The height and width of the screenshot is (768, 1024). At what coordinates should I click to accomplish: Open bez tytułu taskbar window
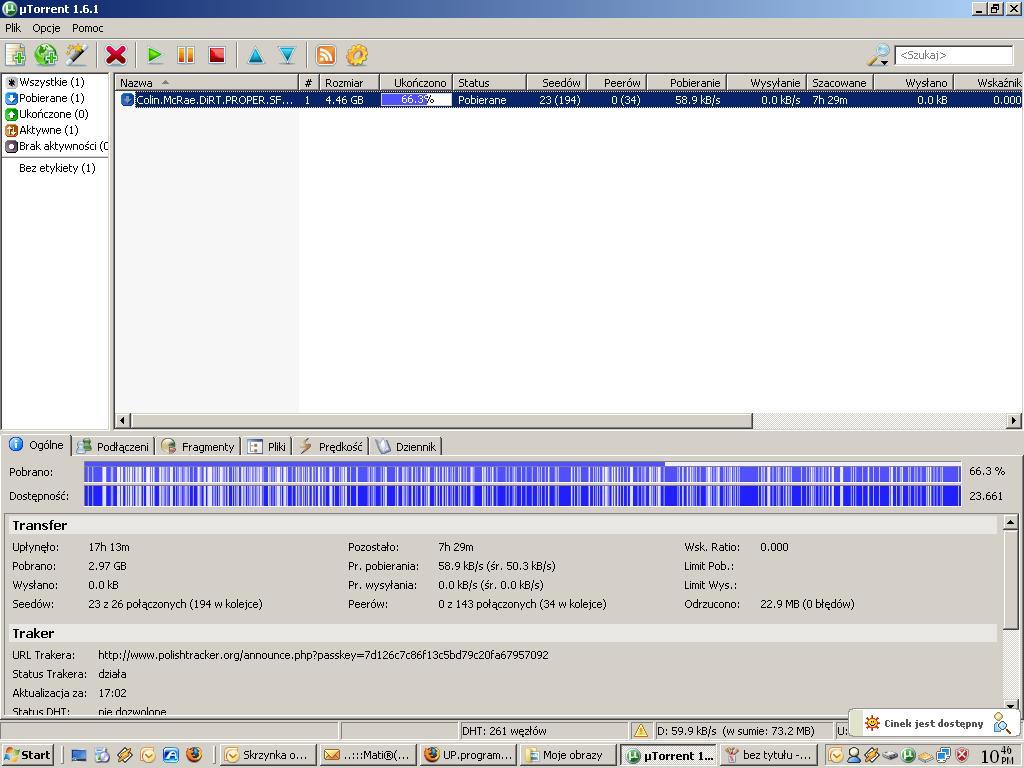click(769, 755)
